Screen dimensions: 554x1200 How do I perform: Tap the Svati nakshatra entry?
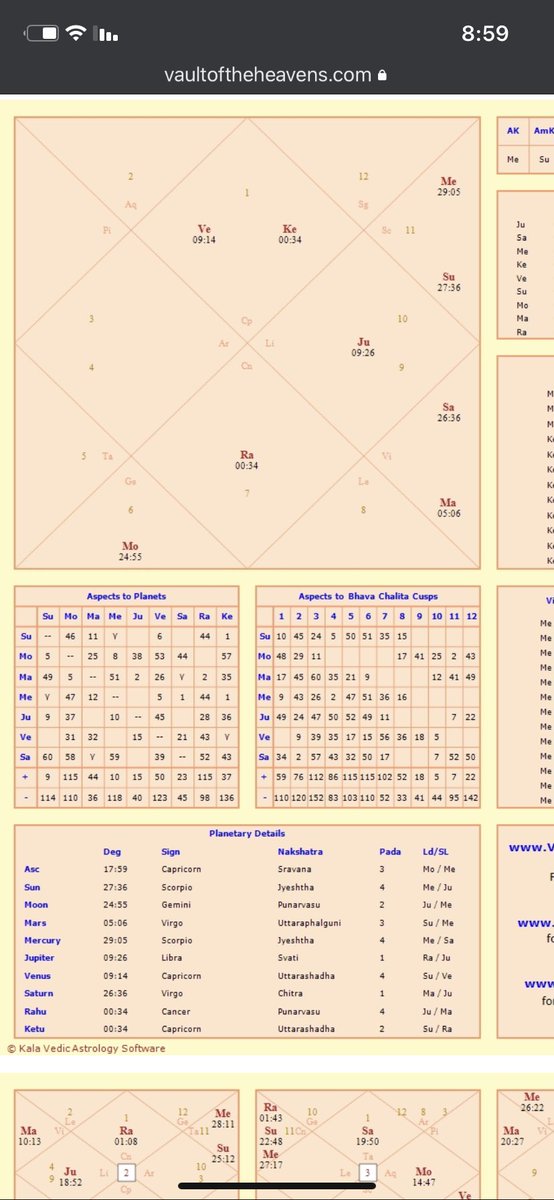(288, 958)
